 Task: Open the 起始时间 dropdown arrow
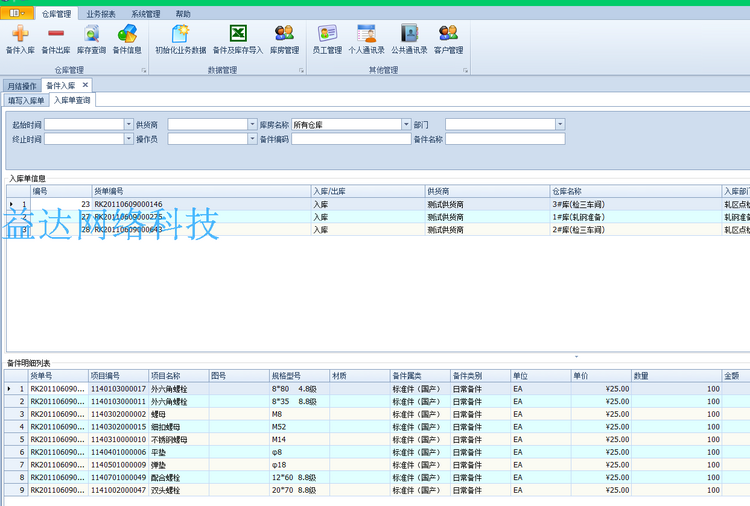pyautogui.click(x=129, y=124)
